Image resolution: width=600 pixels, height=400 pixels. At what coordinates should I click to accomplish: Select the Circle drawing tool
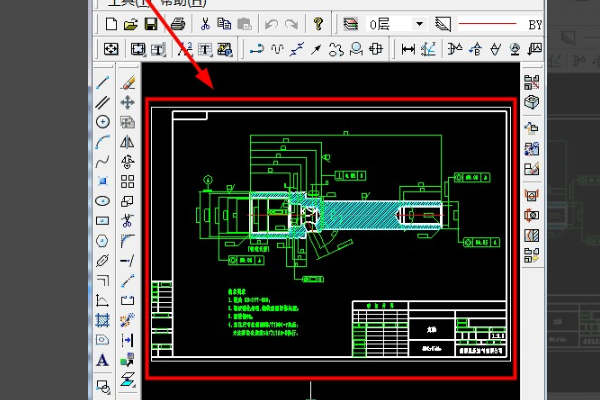(x=102, y=122)
